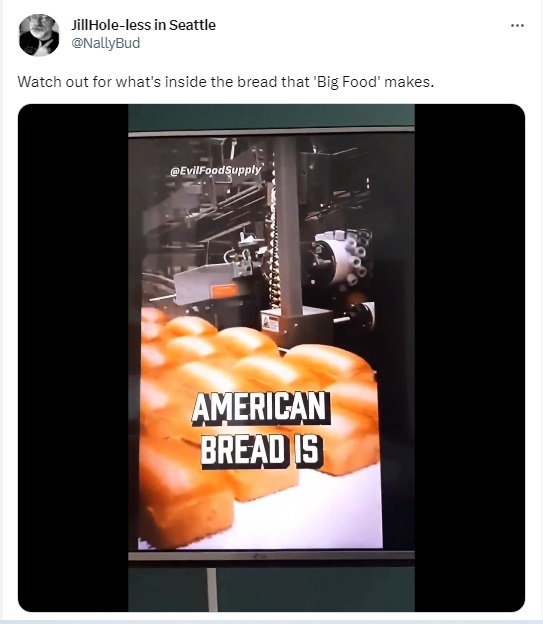543x624 pixels.
Task: Click the left black letterbox bar of video
Action: pyautogui.click(x=73, y=357)
